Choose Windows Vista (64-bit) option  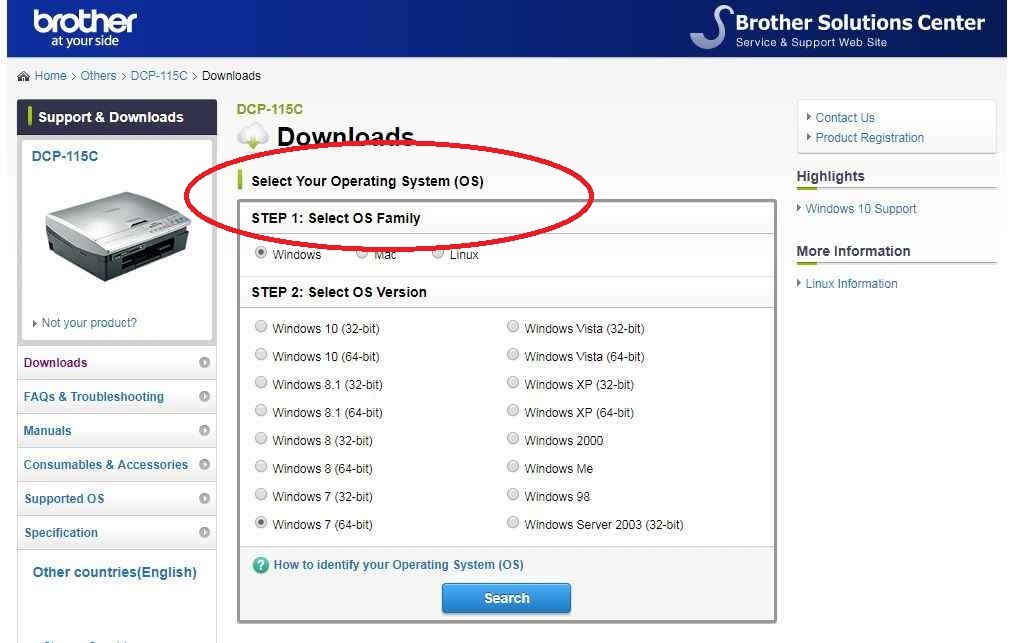pyautogui.click(x=513, y=354)
